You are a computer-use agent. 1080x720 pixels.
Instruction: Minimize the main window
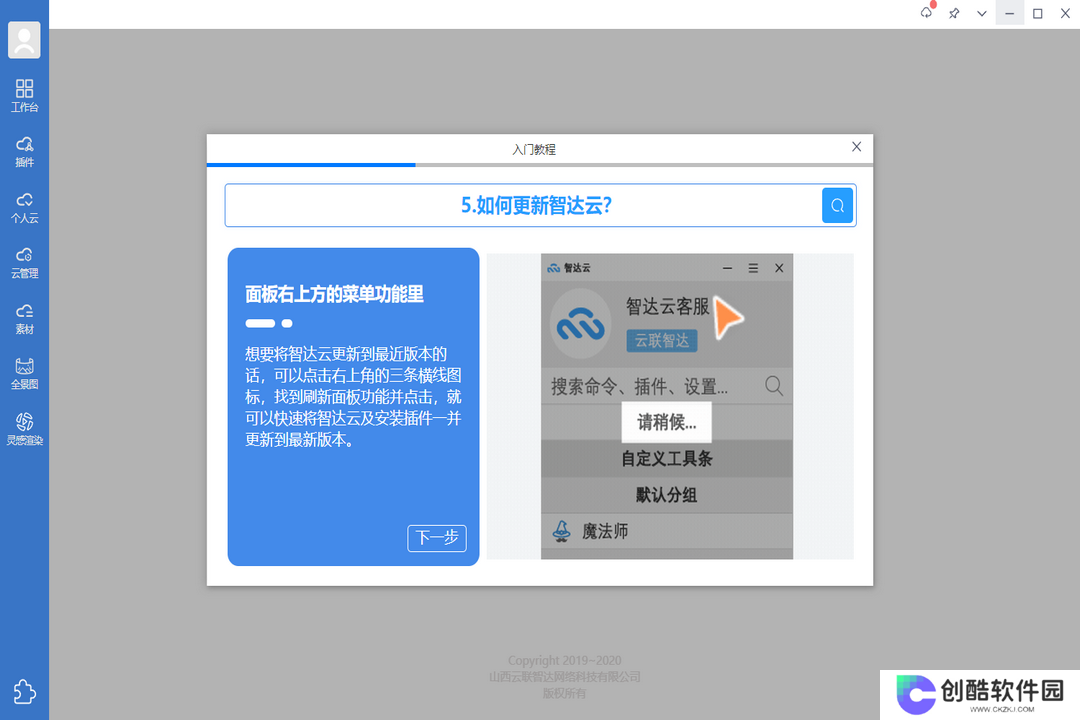tap(1010, 13)
